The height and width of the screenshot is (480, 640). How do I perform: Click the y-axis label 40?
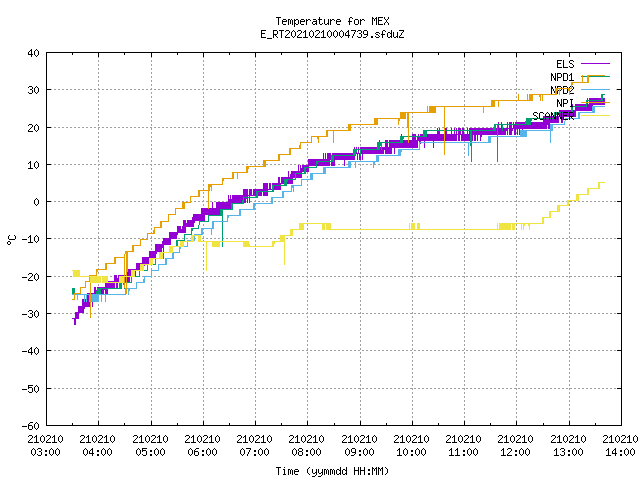[33, 53]
